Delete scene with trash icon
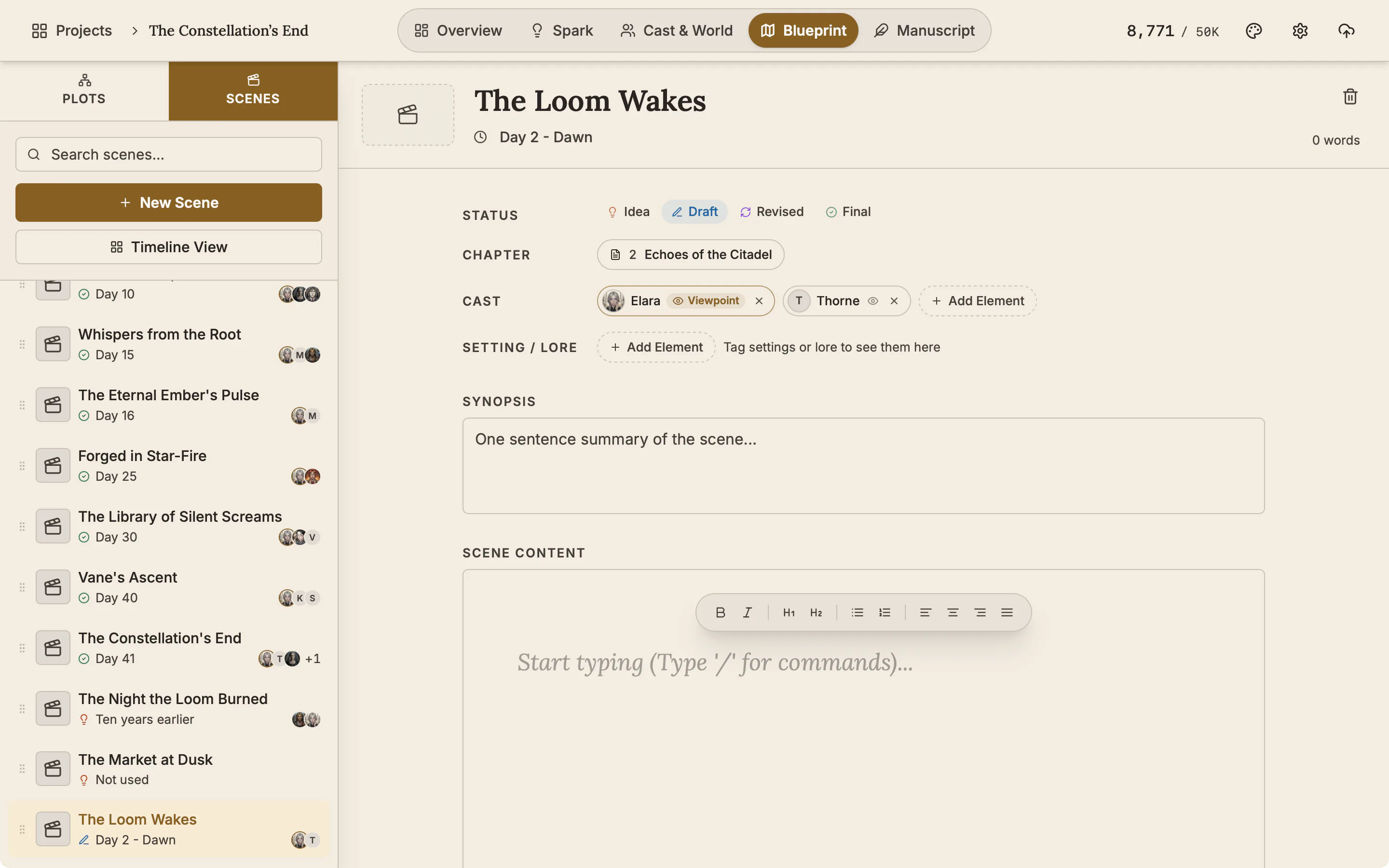Image resolution: width=1389 pixels, height=868 pixels. pyautogui.click(x=1350, y=96)
